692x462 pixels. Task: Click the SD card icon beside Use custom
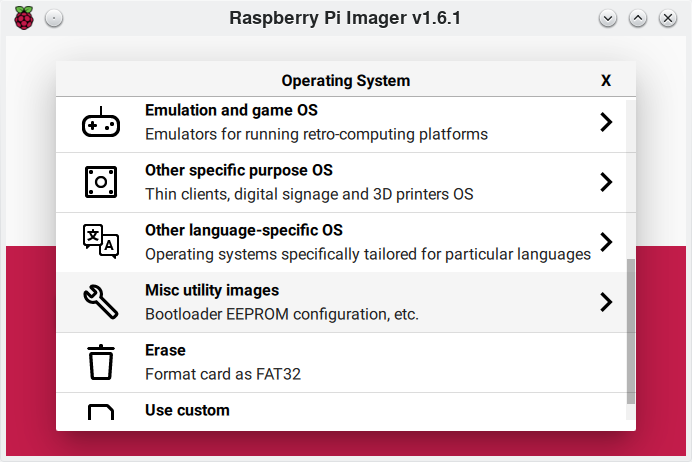[100, 412]
